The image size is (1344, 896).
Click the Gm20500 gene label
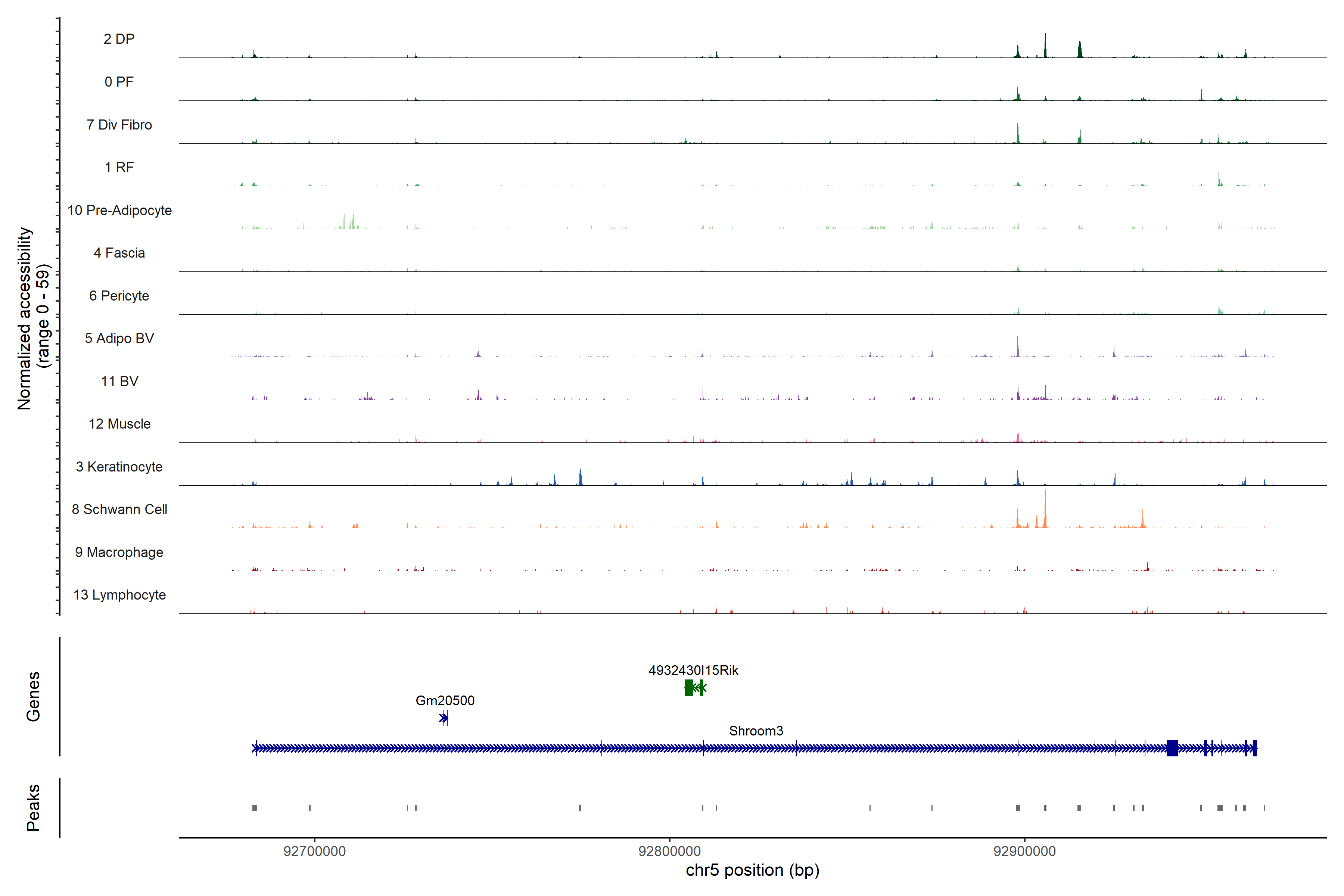pyautogui.click(x=445, y=701)
